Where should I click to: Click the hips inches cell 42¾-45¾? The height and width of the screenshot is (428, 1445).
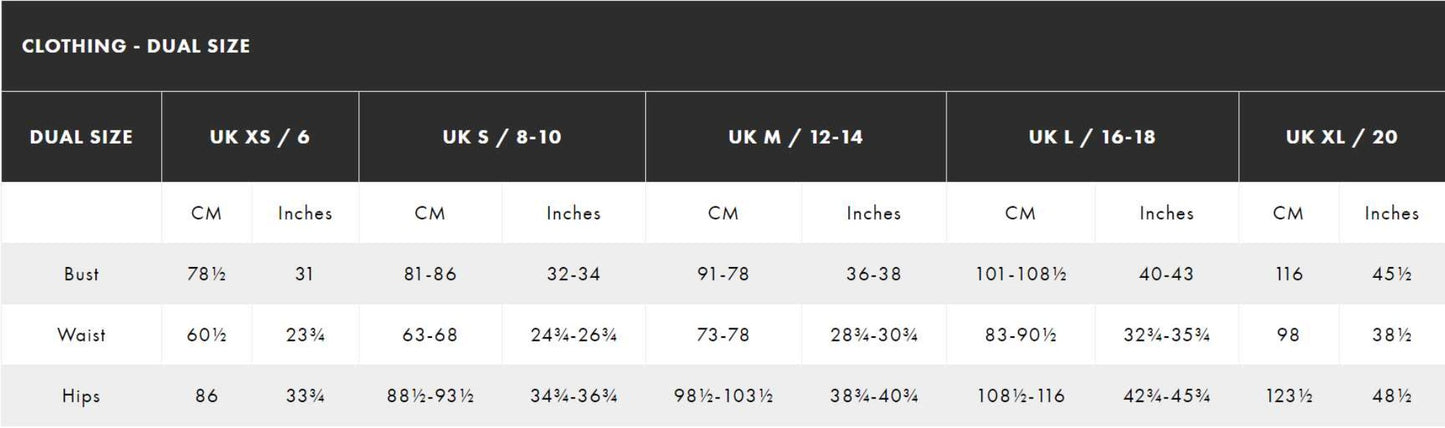click(1166, 396)
